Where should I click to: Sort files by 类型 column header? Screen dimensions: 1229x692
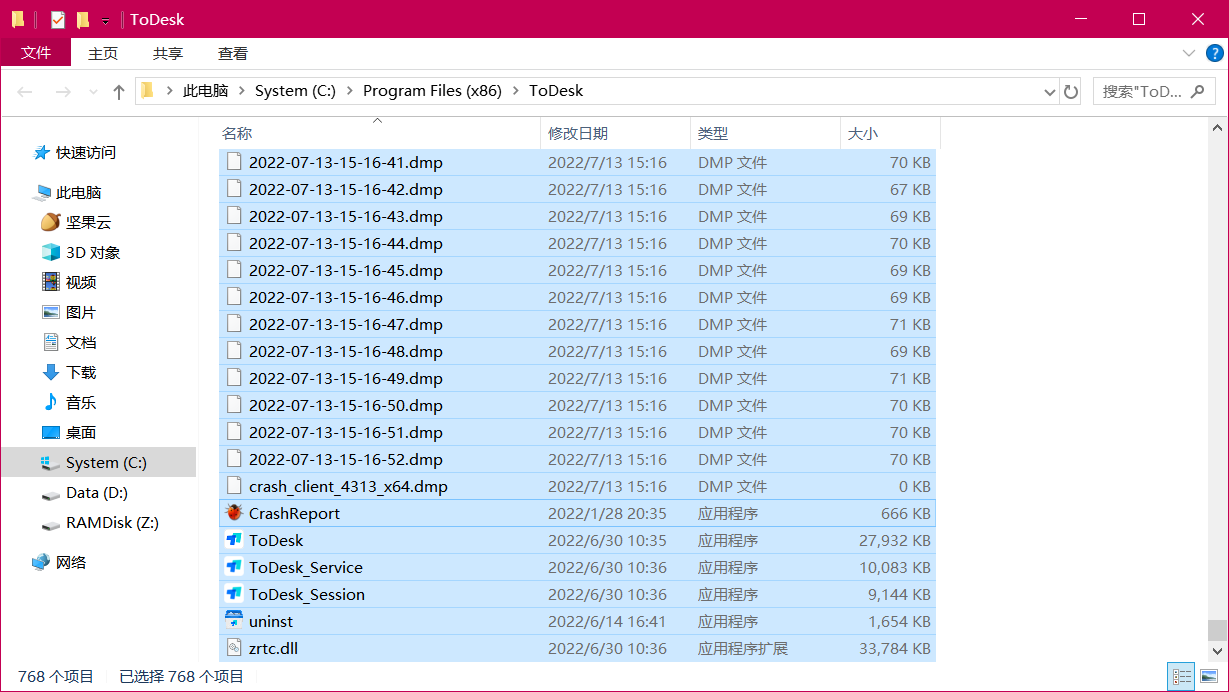[x=766, y=133]
